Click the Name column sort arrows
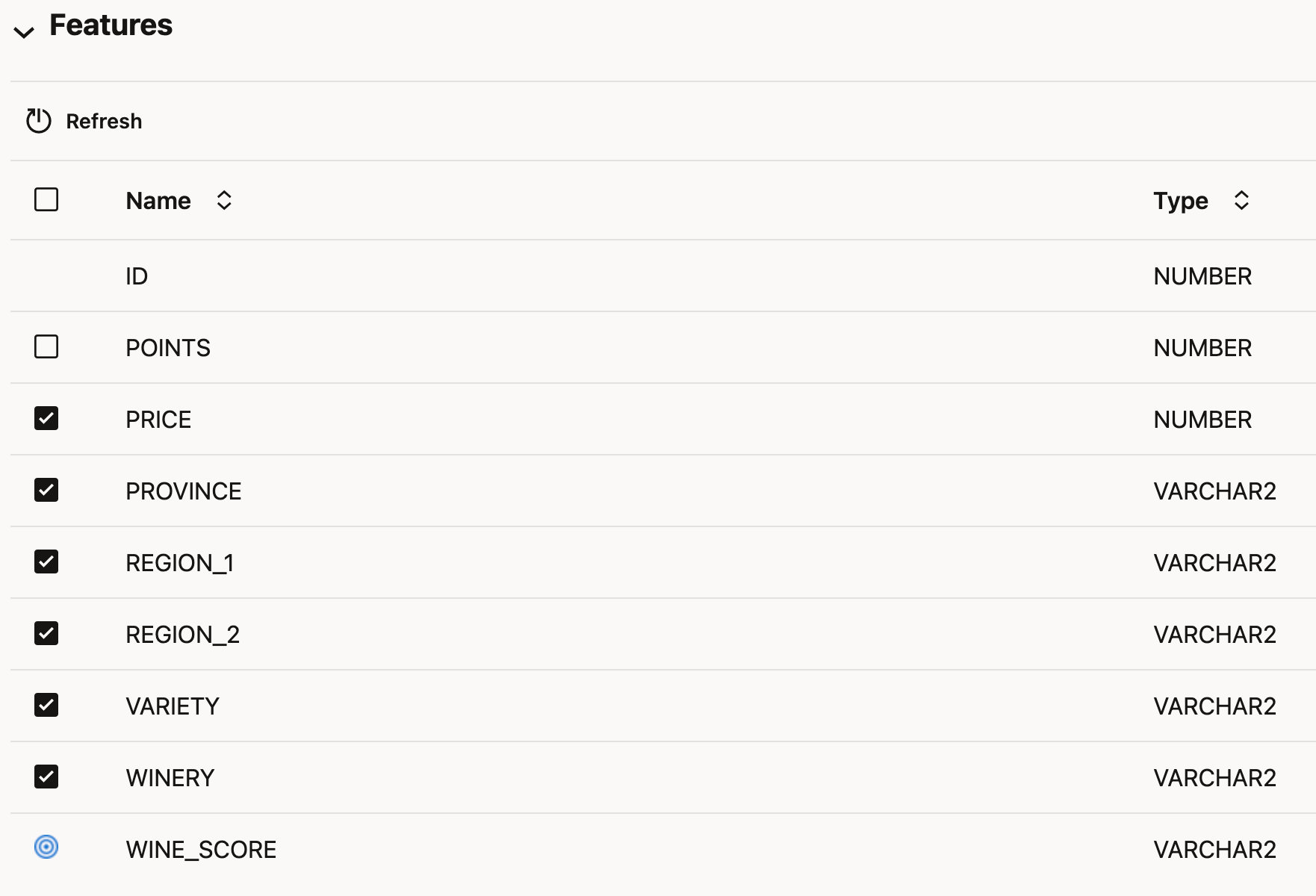The height and width of the screenshot is (896, 1316). [223, 200]
